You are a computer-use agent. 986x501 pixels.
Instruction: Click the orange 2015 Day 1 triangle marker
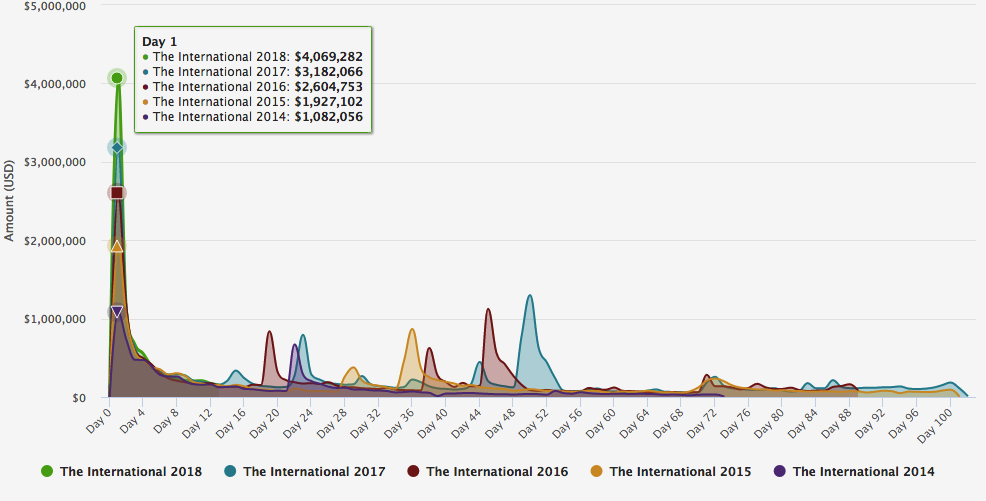(x=117, y=246)
